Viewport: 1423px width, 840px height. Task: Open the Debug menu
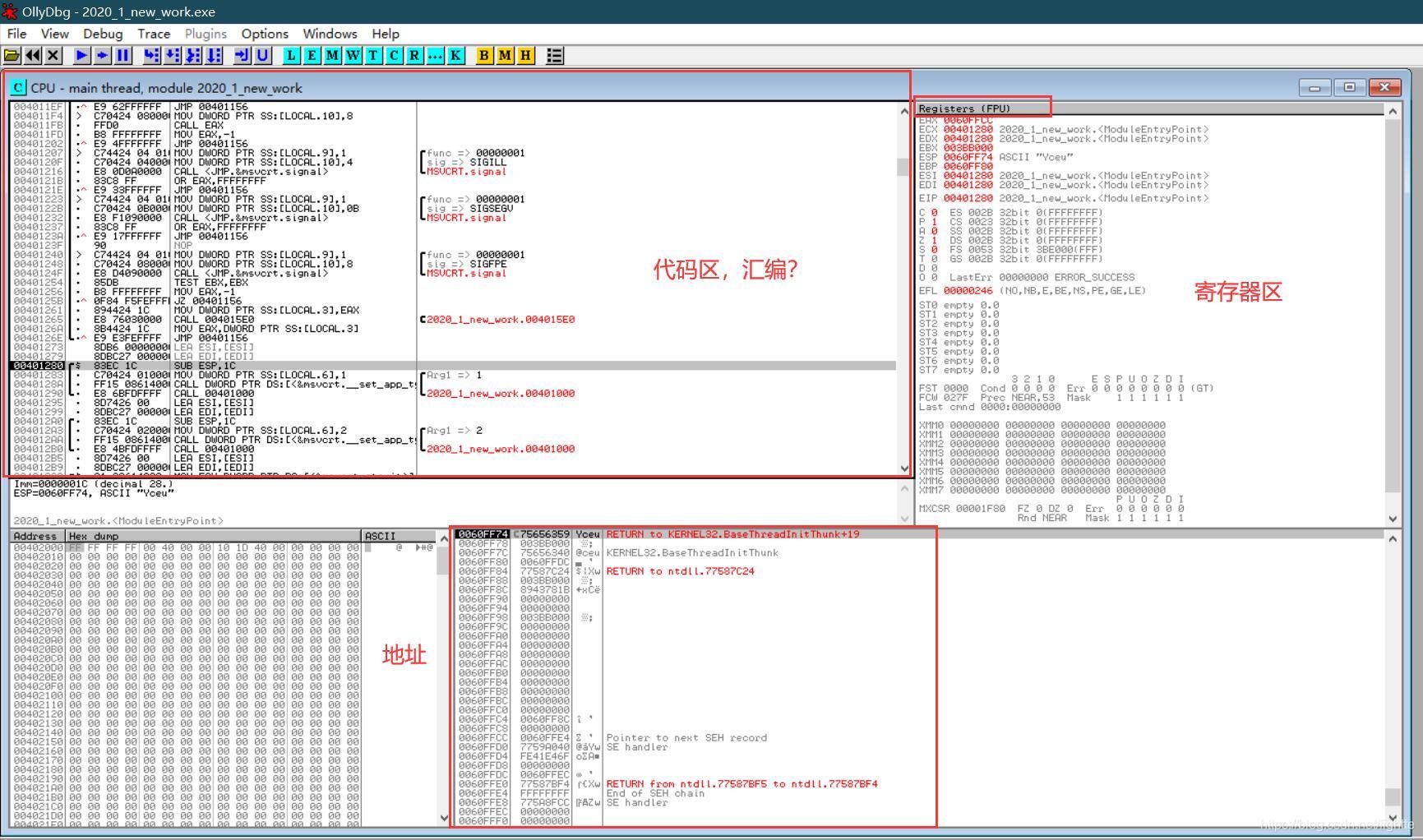pos(103,34)
